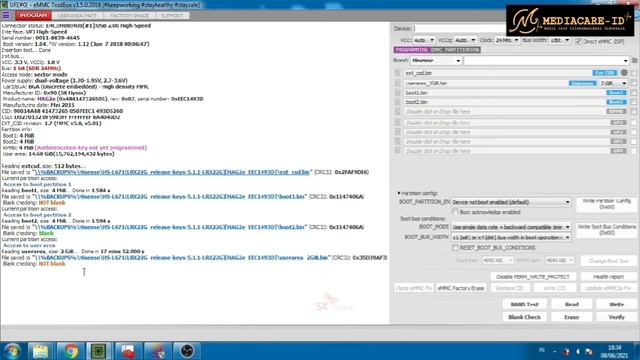This screenshot has width=640, height=360.
Task: Open the Clock 24 MHz dropdown
Action: coord(507,40)
